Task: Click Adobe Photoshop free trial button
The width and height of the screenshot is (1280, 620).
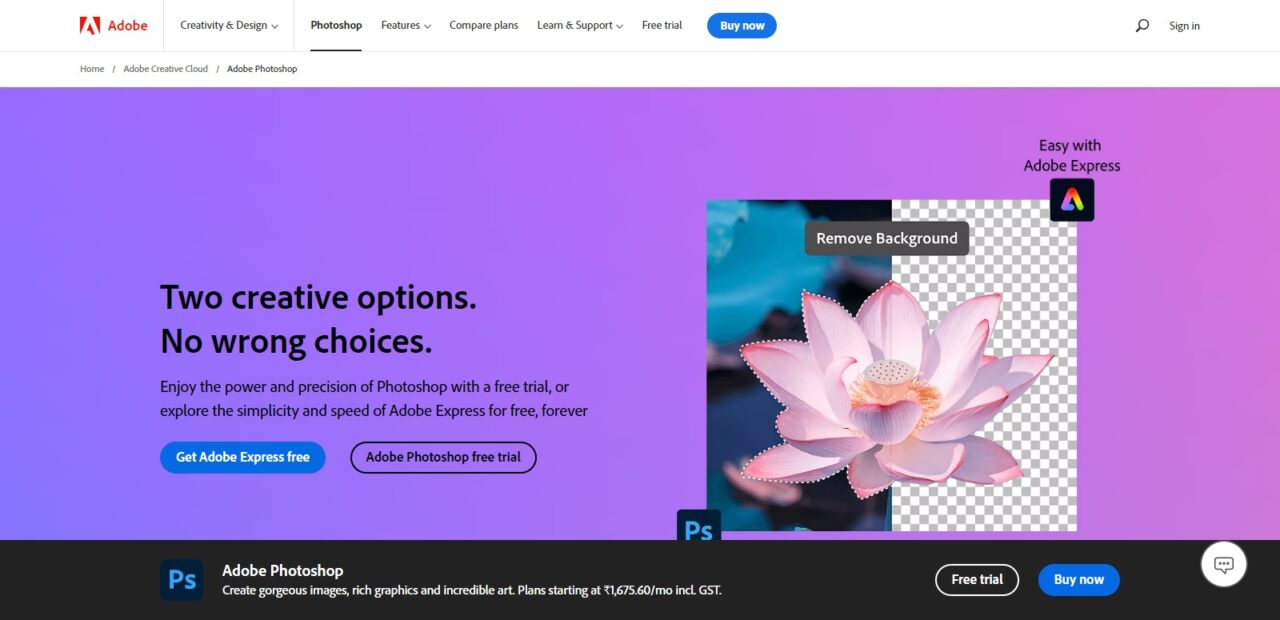Action: (x=443, y=457)
